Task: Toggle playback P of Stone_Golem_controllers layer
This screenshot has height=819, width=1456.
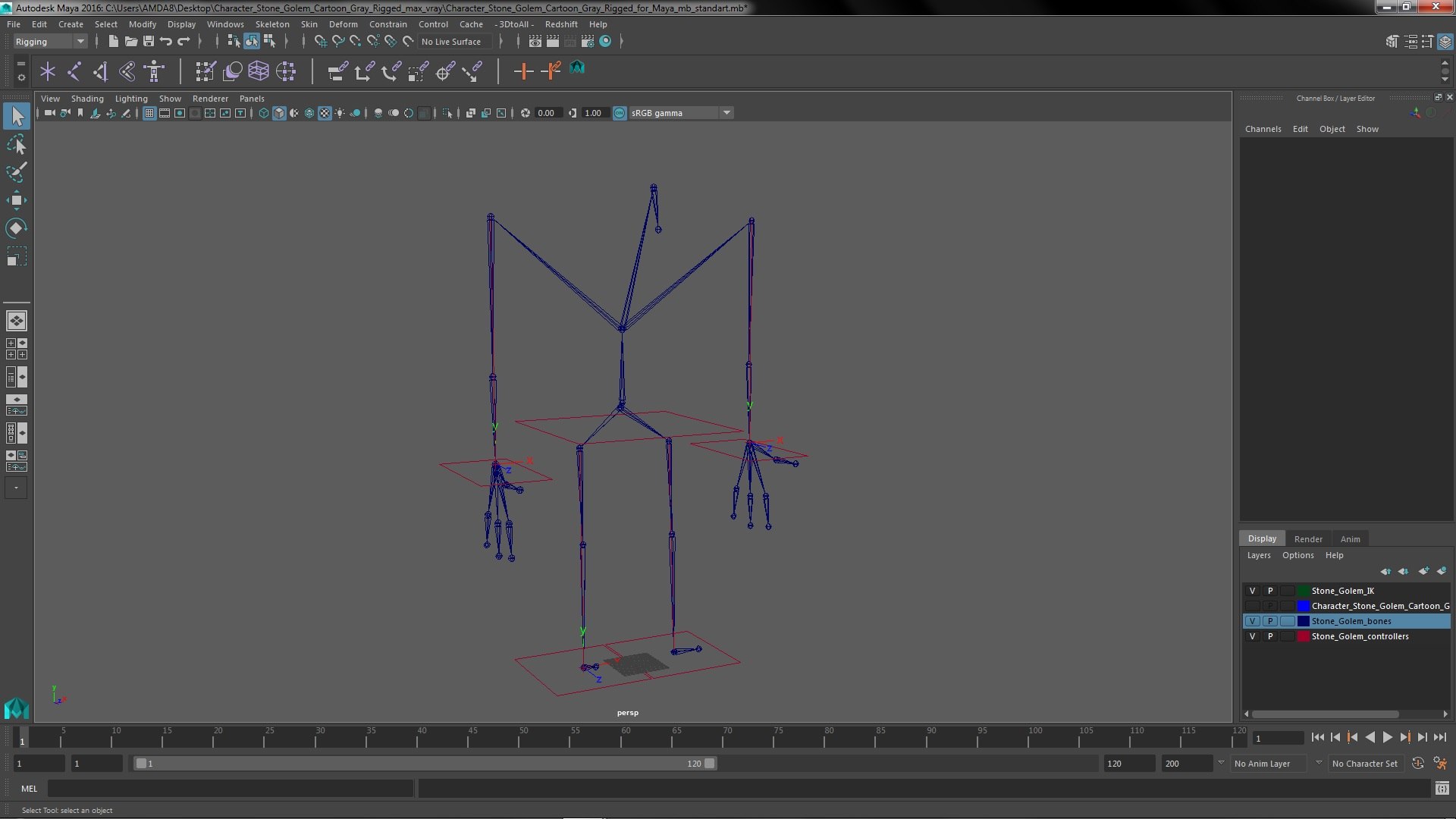Action: [x=1270, y=636]
